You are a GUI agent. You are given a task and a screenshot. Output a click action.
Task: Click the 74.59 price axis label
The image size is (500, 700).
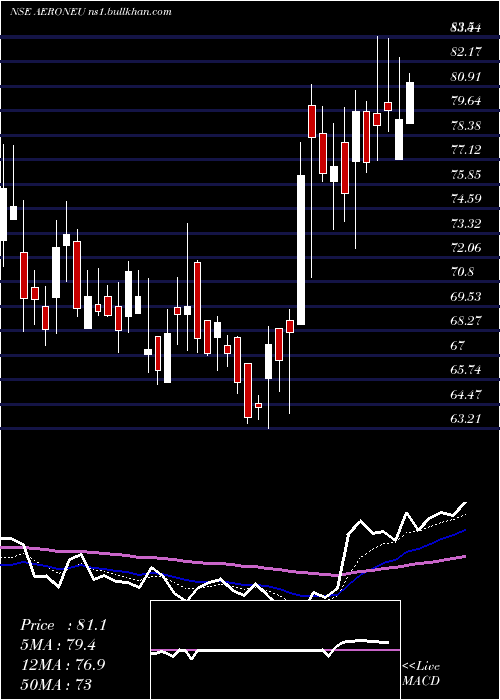466,199
